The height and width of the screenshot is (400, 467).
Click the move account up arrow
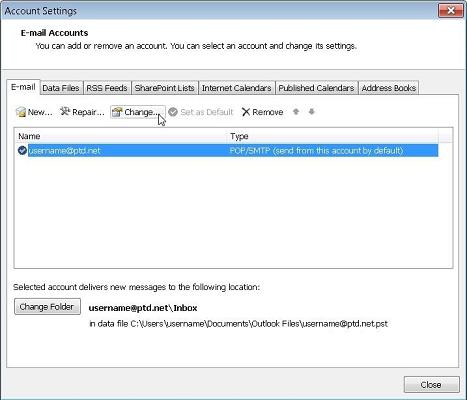[x=296, y=112]
